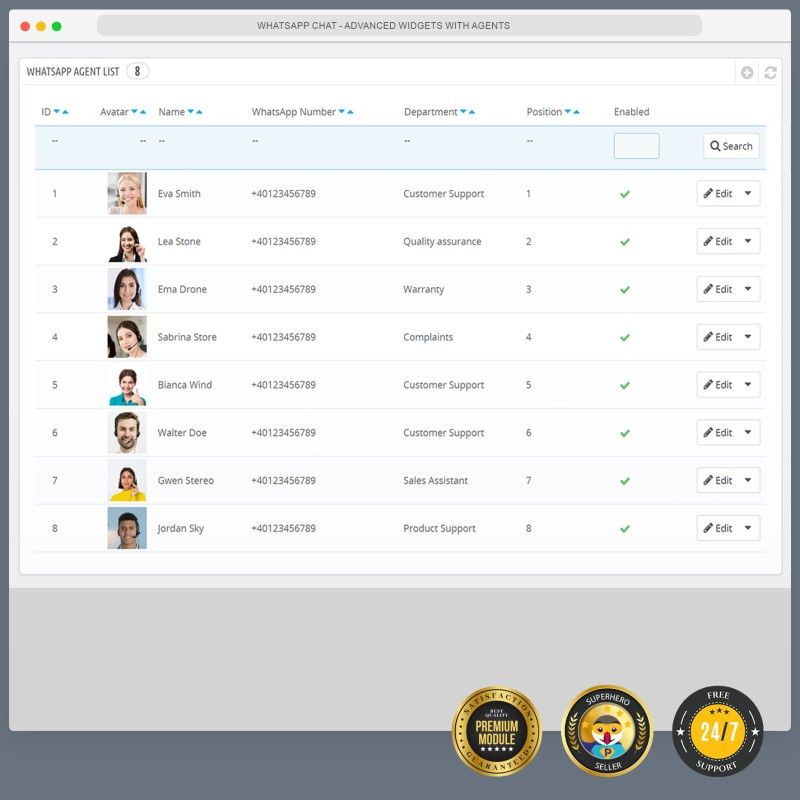Image resolution: width=800 pixels, height=800 pixels.
Task: Toggle enabled checkmark for Bianca Wind
Action: 624,385
